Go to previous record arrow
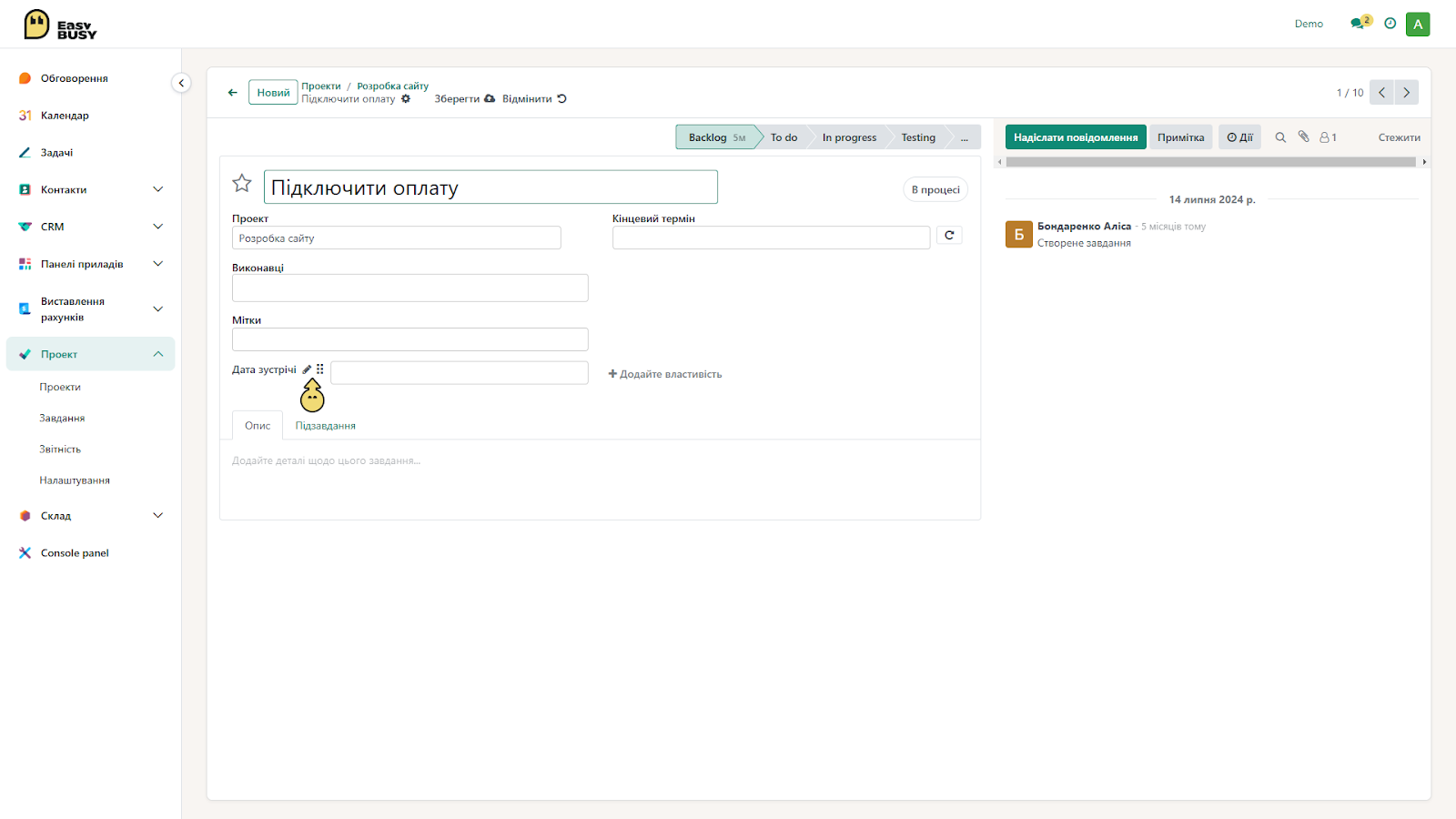Screen dimensions: 1456x819 coord(1381,92)
